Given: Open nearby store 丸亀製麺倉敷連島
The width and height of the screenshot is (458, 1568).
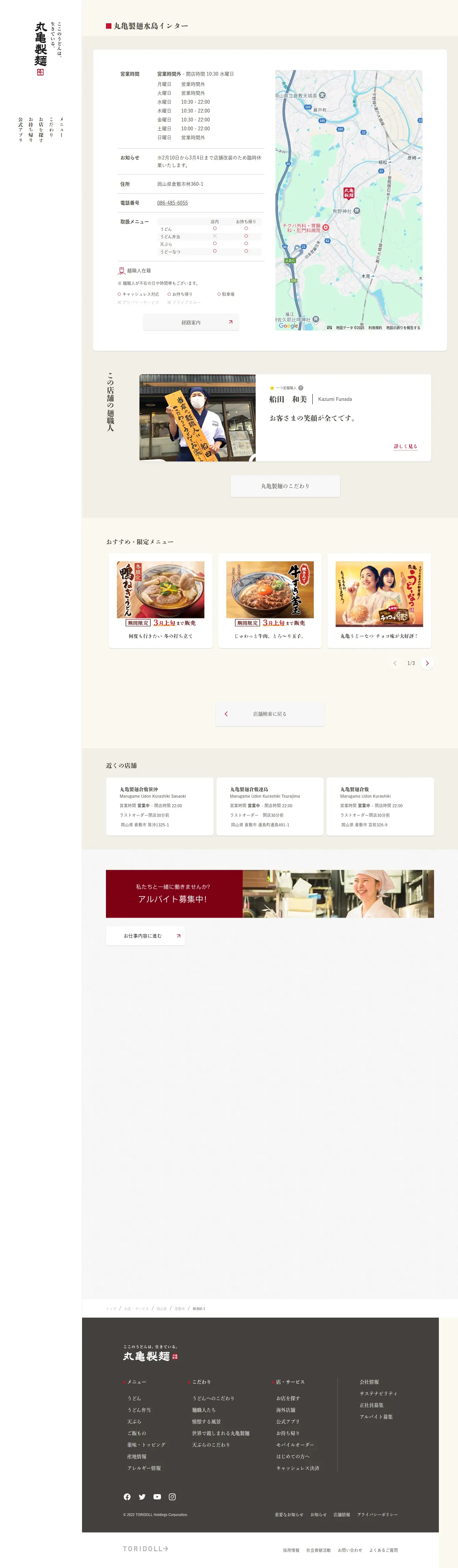Looking at the screenshot, I should (270, 806).
